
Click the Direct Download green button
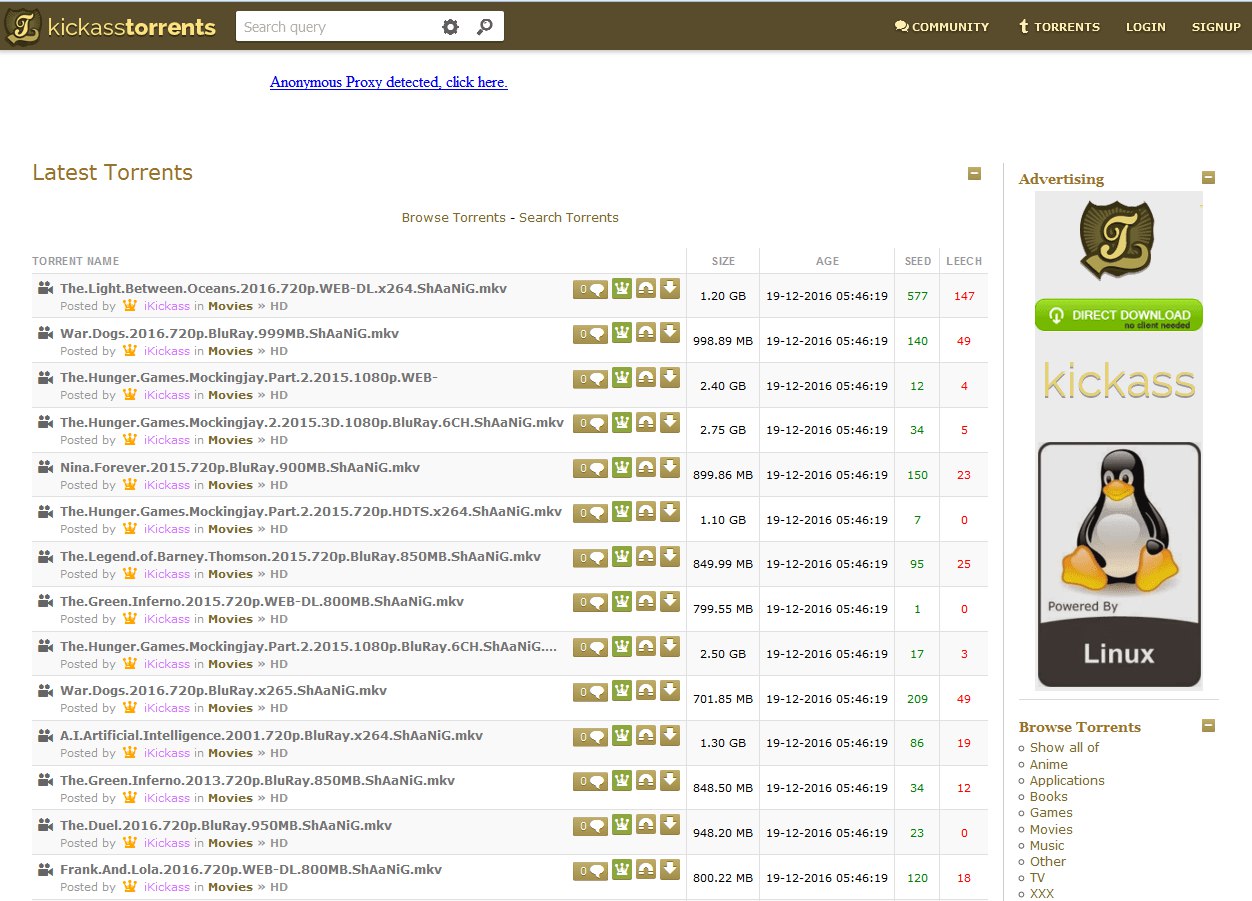click(1119, 315)
